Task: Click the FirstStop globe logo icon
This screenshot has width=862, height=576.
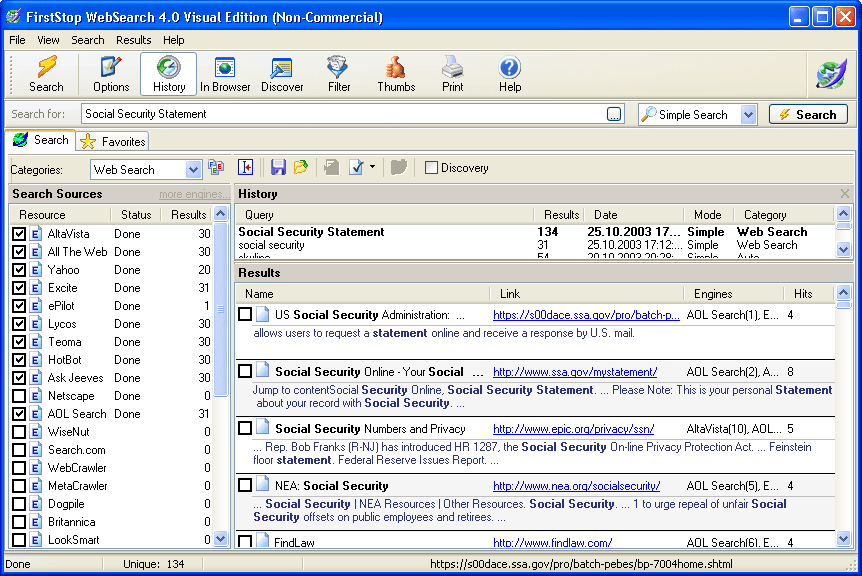Action: tap(831, 74)
